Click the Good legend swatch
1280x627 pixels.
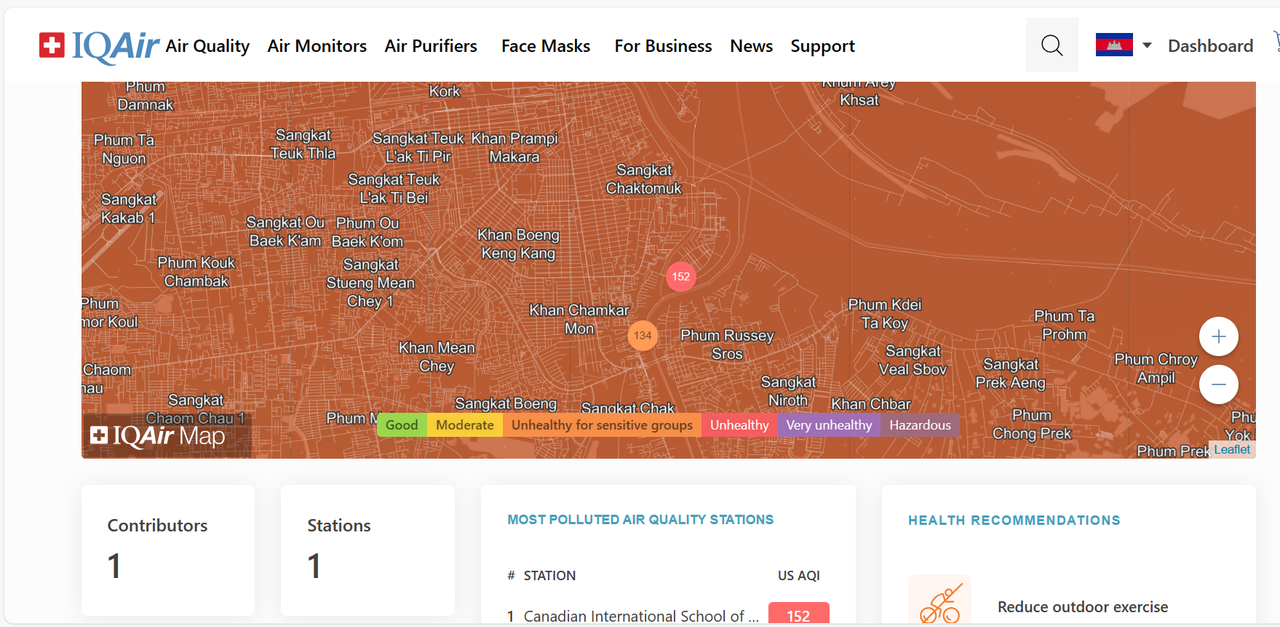pos(402,425)
